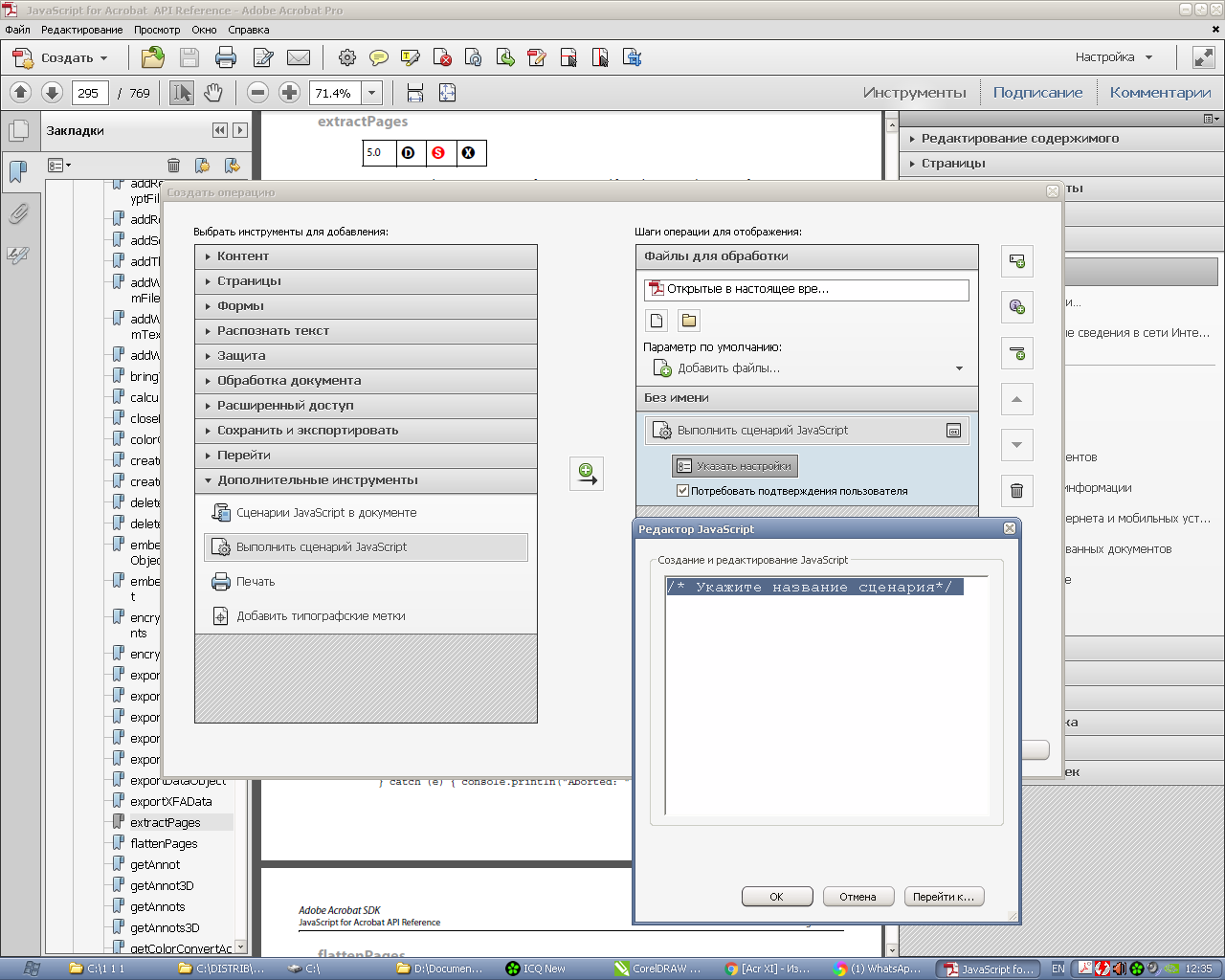Open CorelDRAW from the taskbar
Viewport: 1225px width, 980px height.
658,969
